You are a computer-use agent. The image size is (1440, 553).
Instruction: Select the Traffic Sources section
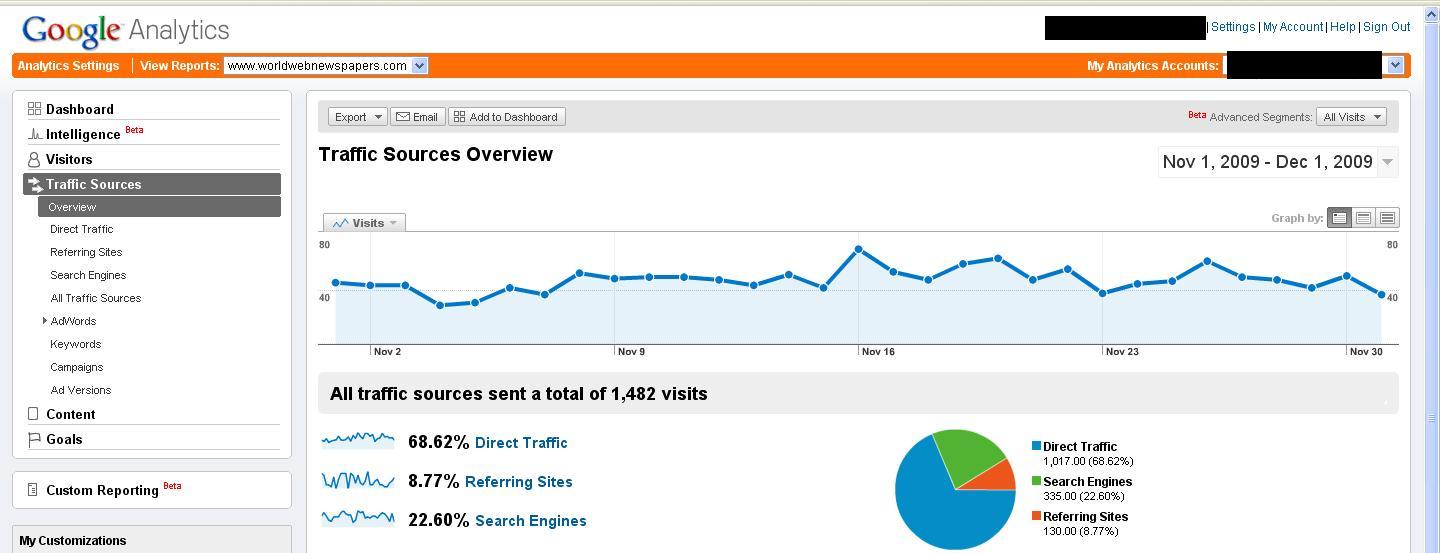152,184
